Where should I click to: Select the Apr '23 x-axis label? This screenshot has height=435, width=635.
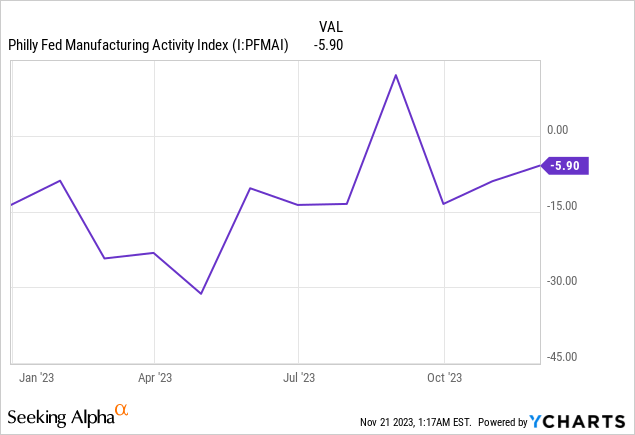click(153, 378)
